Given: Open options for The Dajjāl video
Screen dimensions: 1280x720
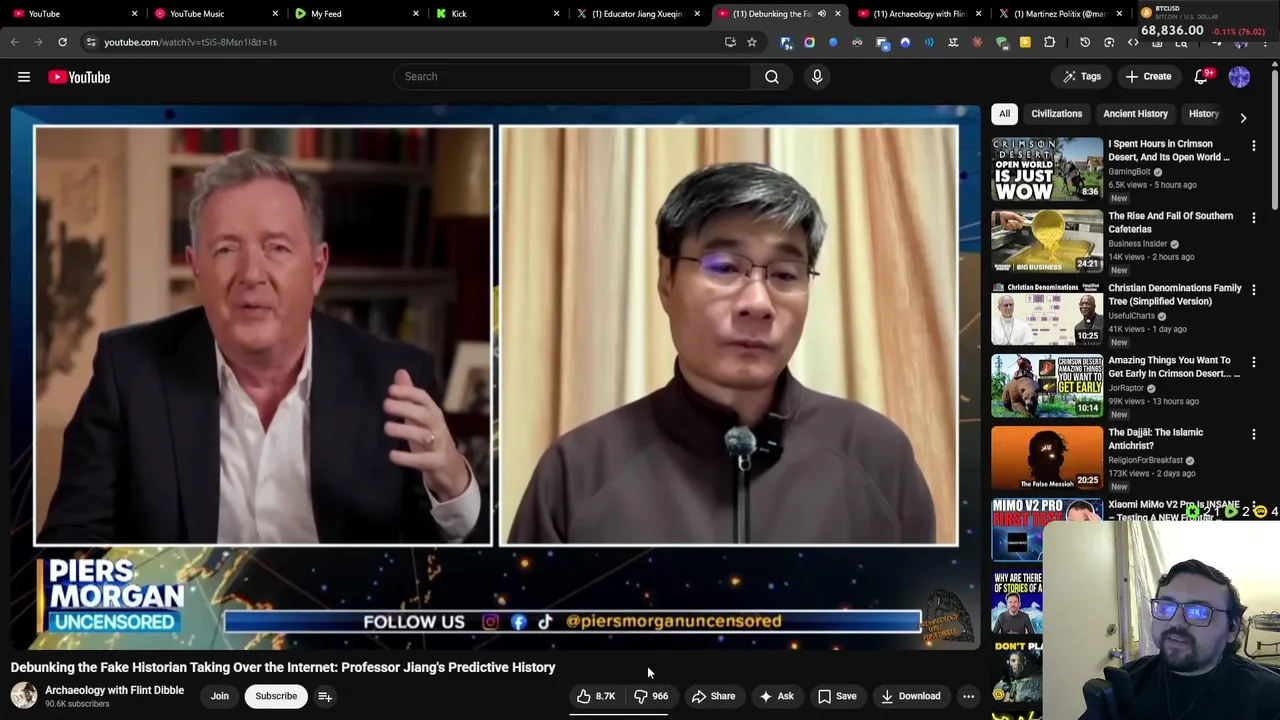Looking at the screenshot, I should click(1253, 434).
